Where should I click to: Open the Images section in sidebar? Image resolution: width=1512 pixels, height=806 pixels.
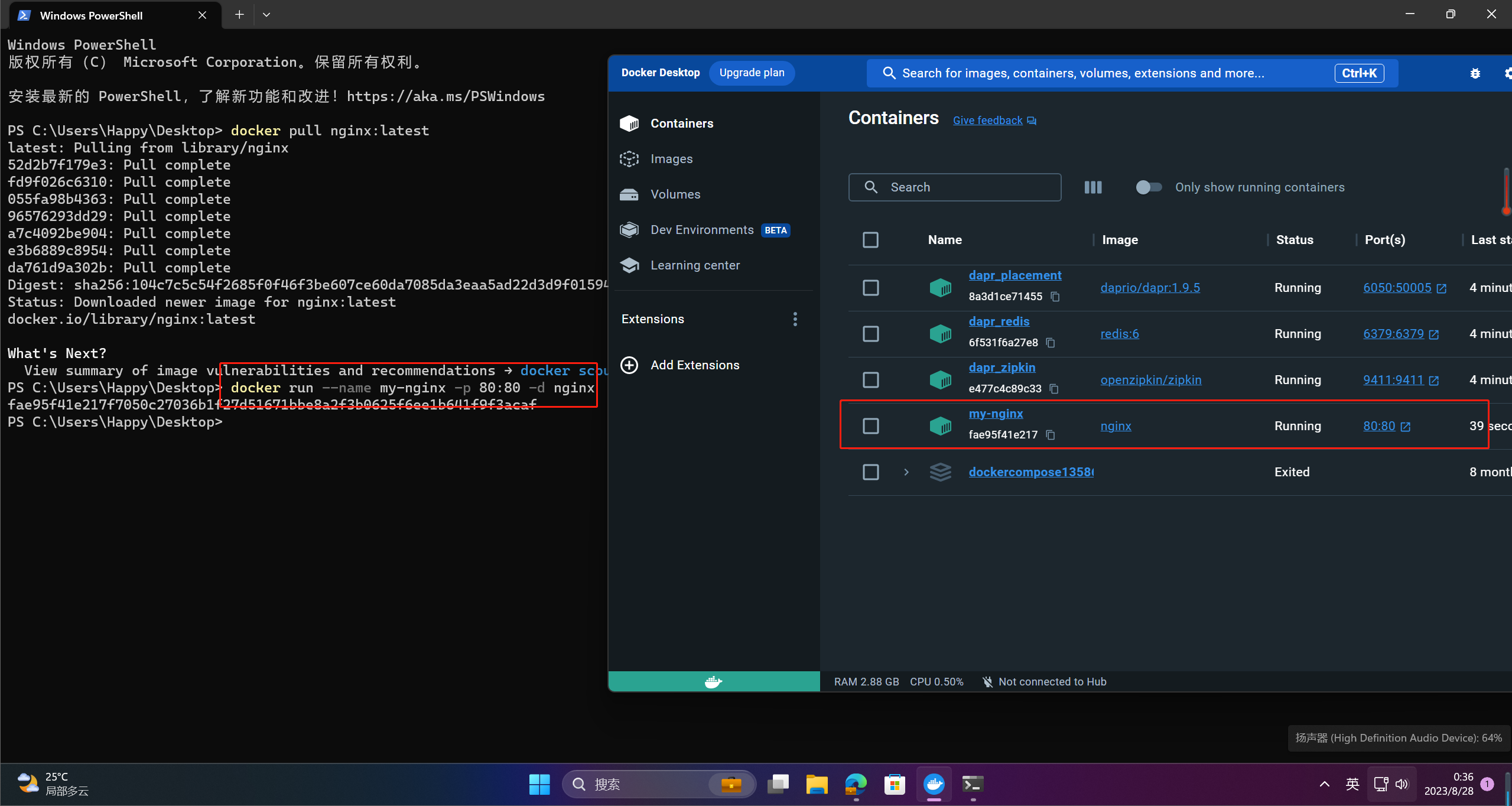point(671,159)
